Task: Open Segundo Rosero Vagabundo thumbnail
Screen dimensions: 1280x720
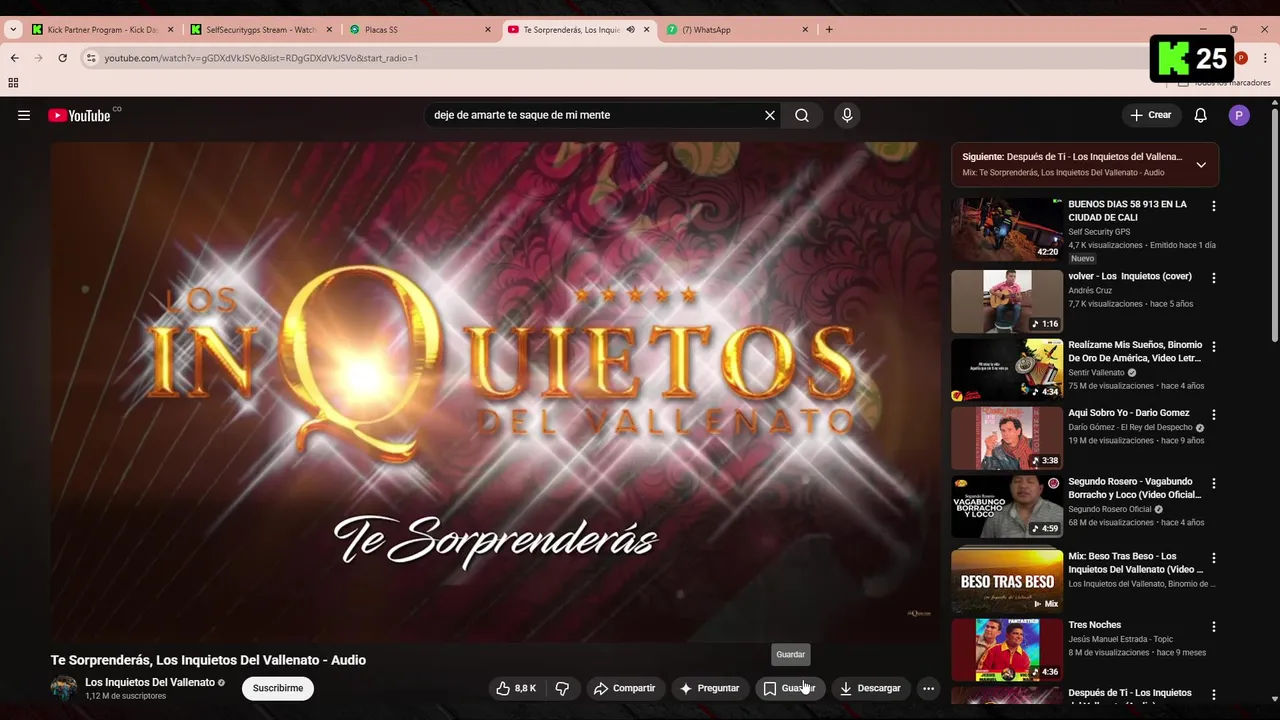Action: click(1007, 507)
